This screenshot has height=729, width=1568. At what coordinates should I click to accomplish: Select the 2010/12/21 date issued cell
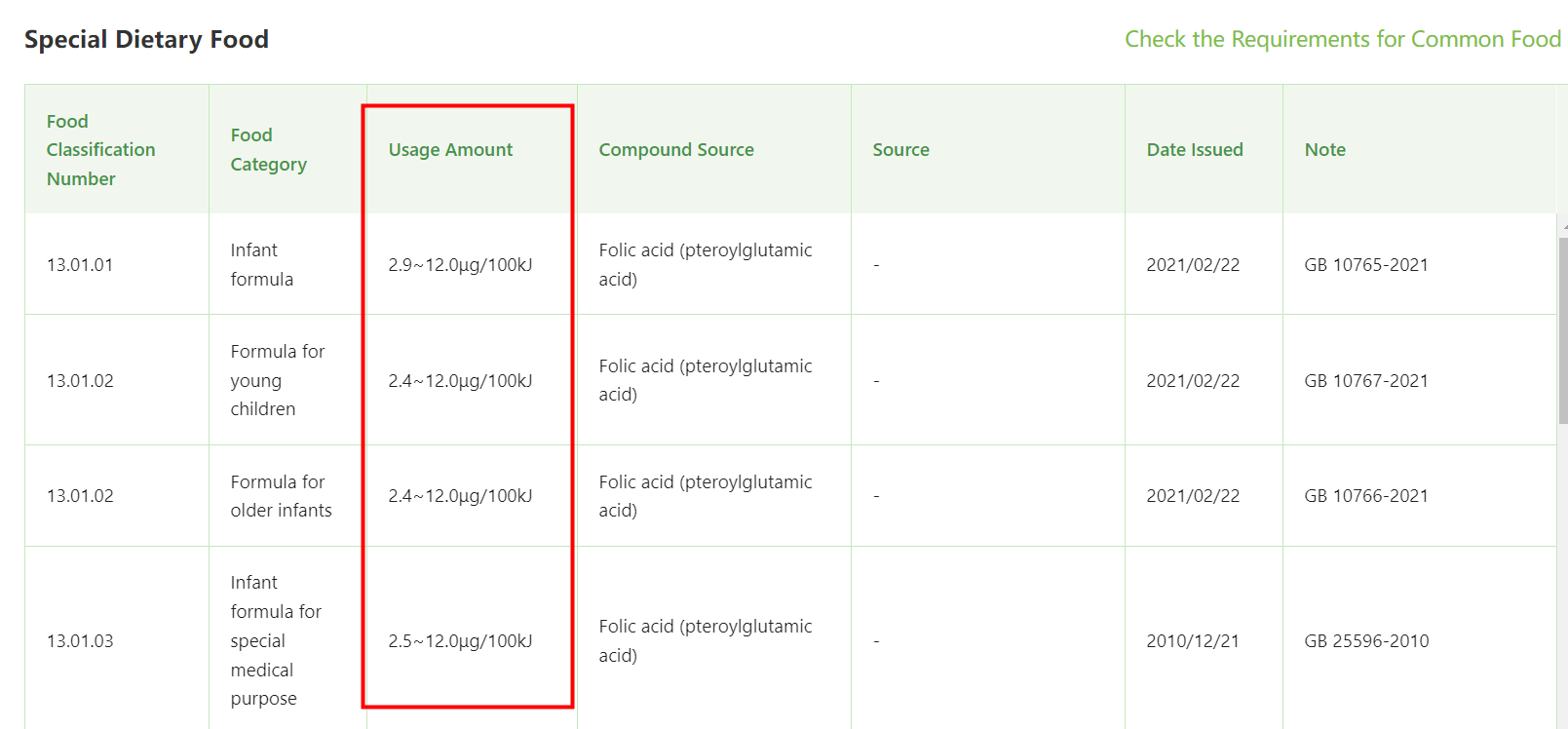[1193, 641]
